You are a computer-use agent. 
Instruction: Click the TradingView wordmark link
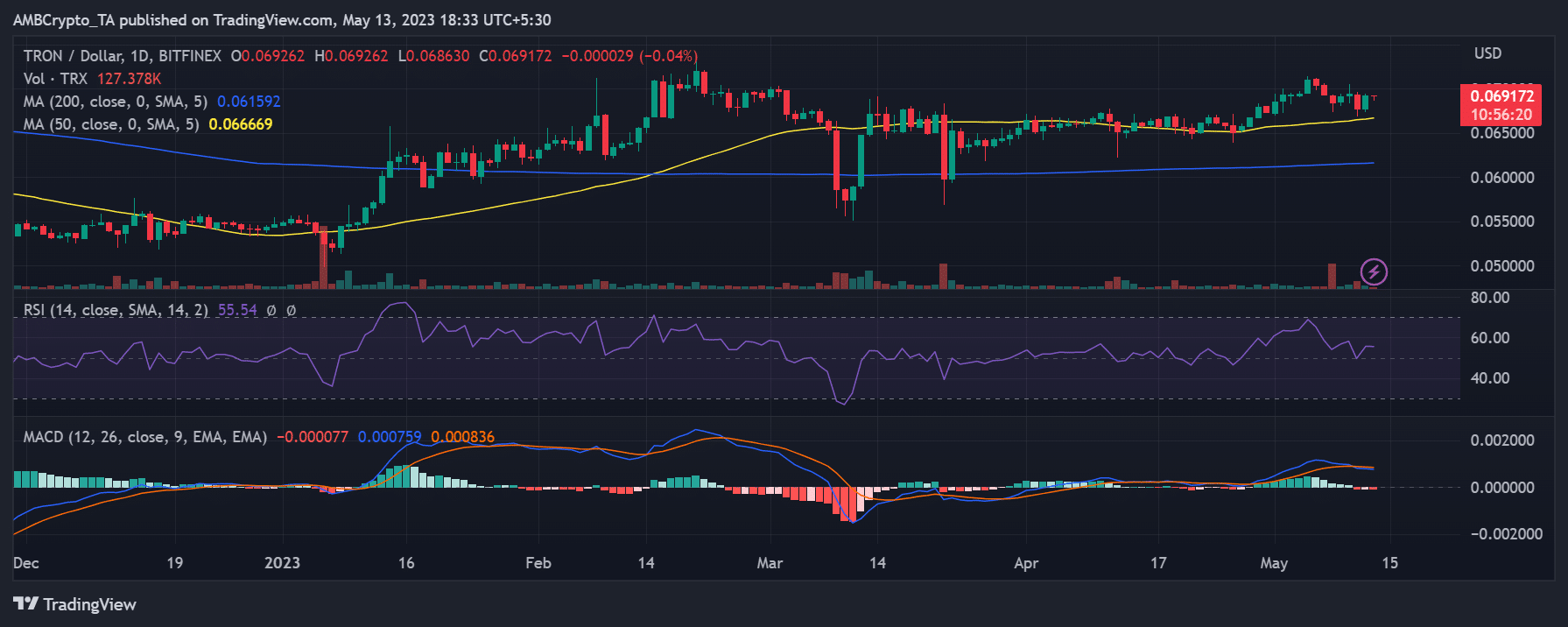click(89, 604)
